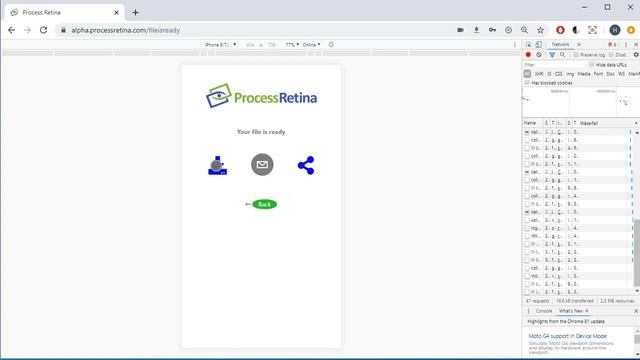Bookmark this page with the star

point(540,30)
